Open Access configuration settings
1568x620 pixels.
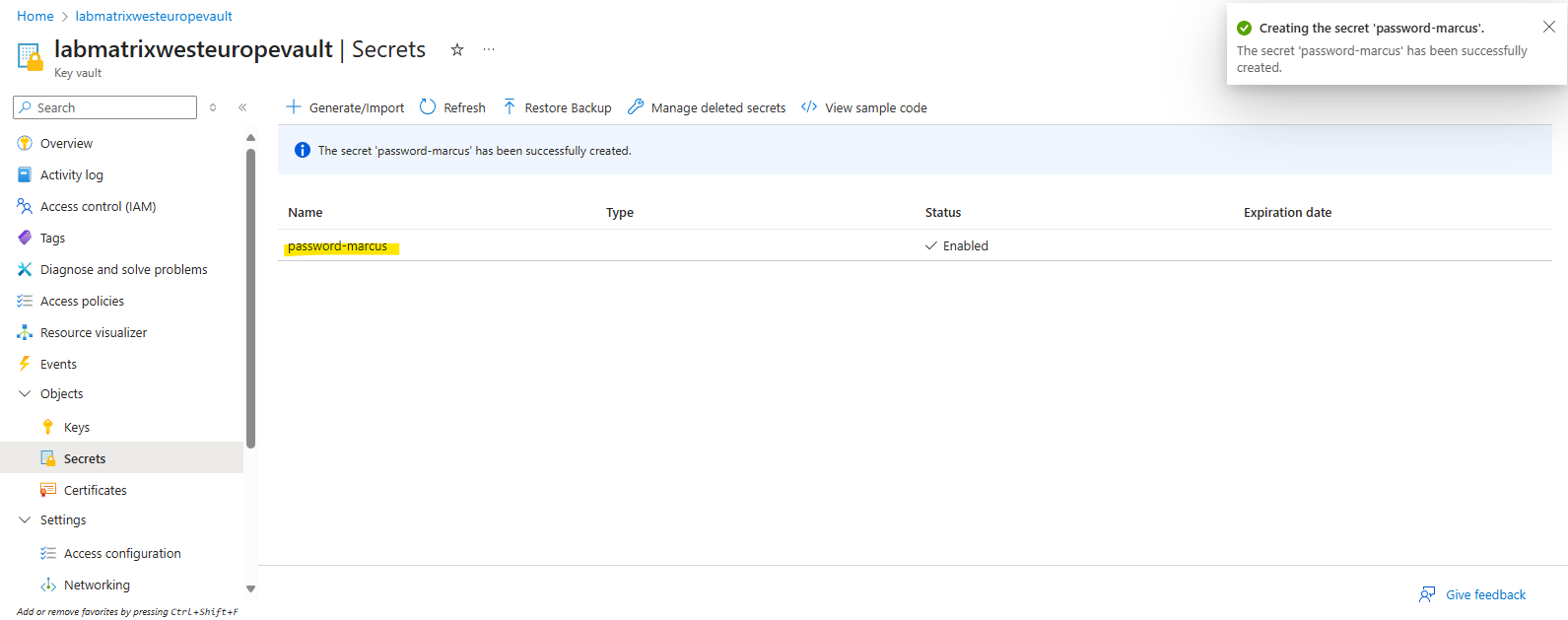tap(122, 553)
